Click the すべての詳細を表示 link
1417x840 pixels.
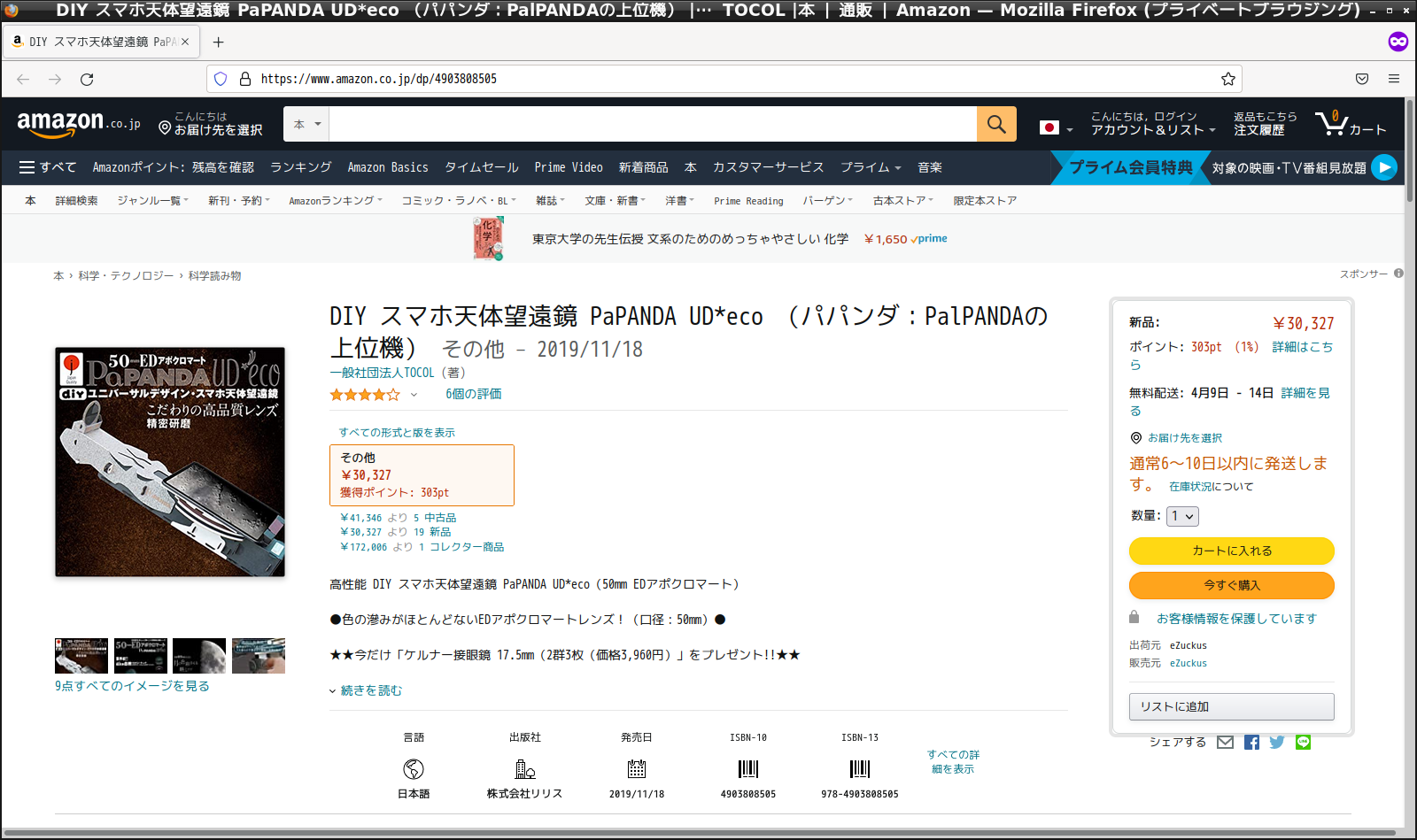[x=953, y=761]
